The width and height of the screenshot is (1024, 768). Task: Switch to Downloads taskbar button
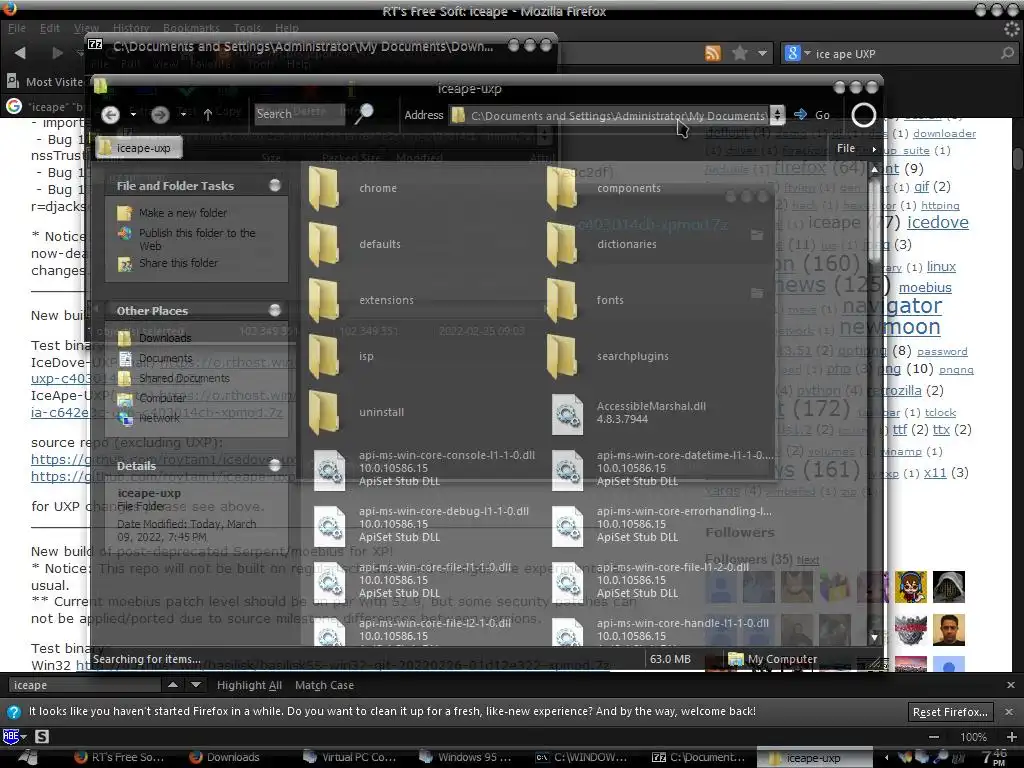click(225, 757)
